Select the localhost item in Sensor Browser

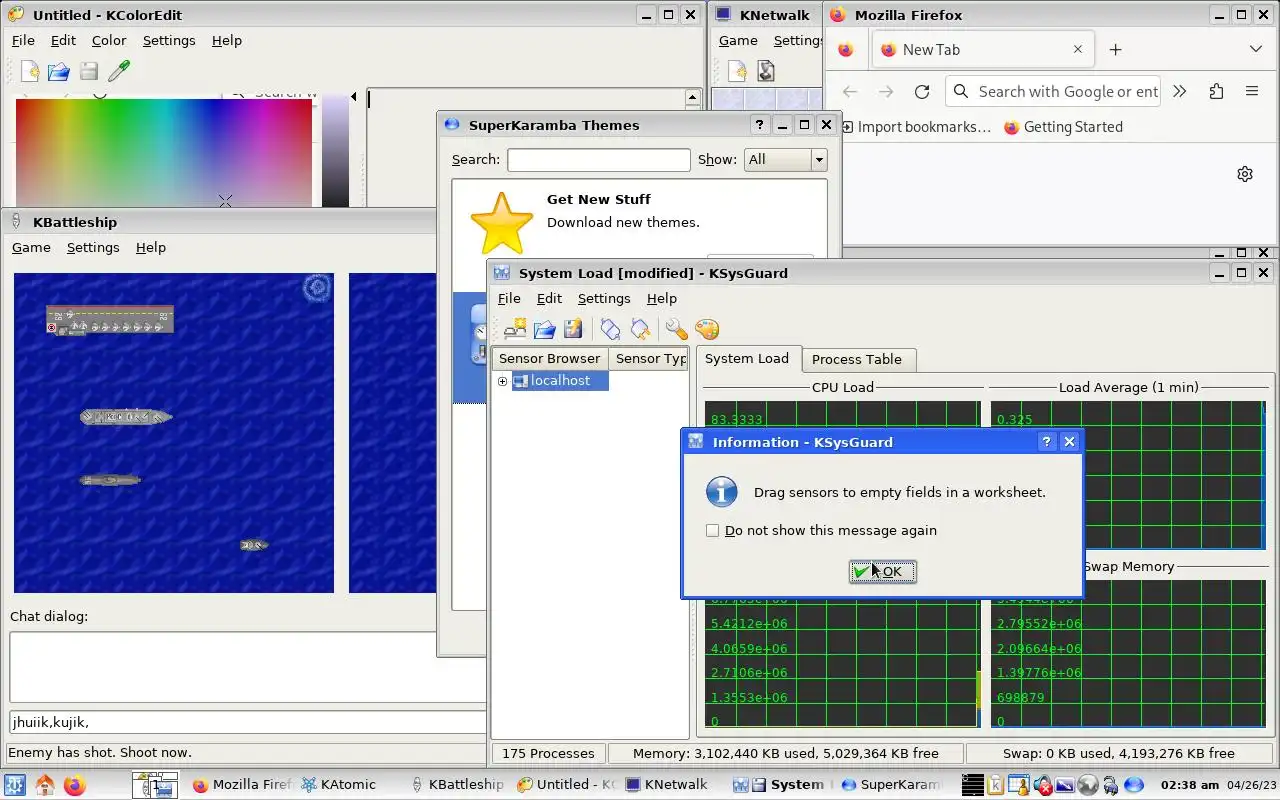[x=560, y=381]
